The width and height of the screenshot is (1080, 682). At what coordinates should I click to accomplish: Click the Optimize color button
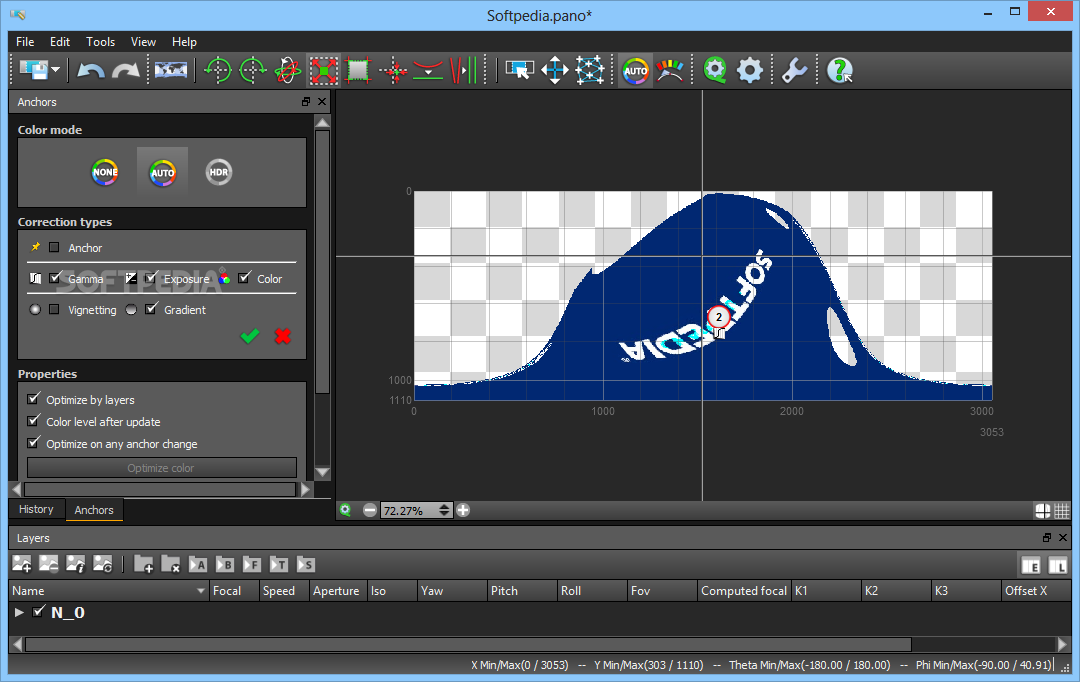tap(162, 468)
